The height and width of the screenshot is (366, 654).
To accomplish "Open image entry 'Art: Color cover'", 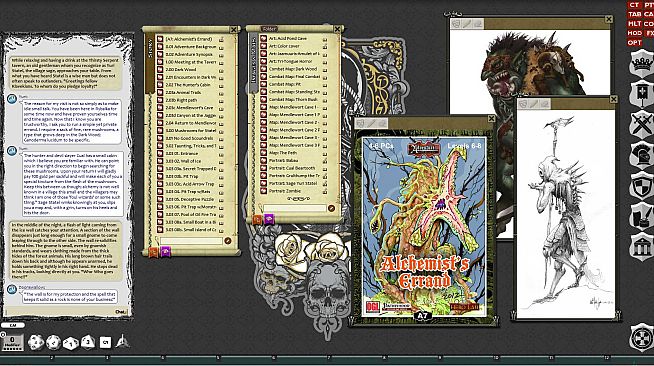I will (x=284, y=46).
